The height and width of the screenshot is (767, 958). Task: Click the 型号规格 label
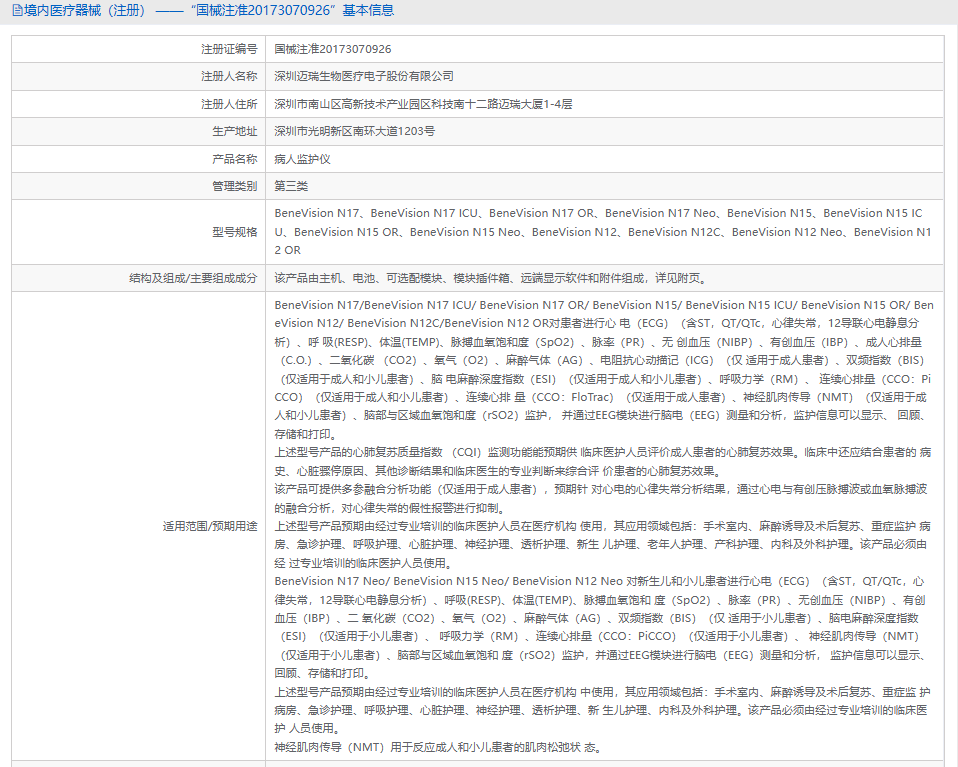[x=235, y=232]
